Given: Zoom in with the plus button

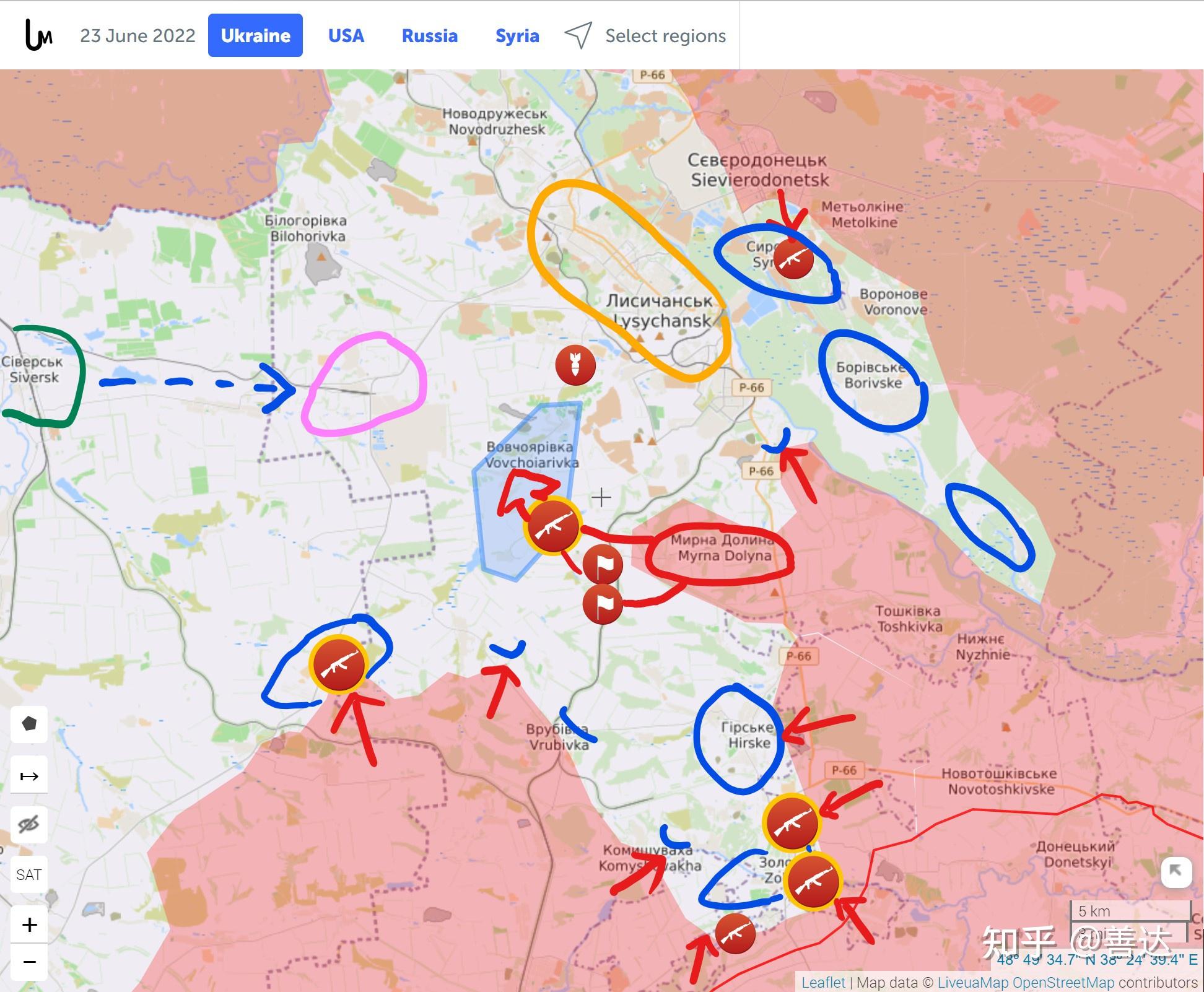Looking at the screenshot, I should pyautogui.click(x=29, y=925).
